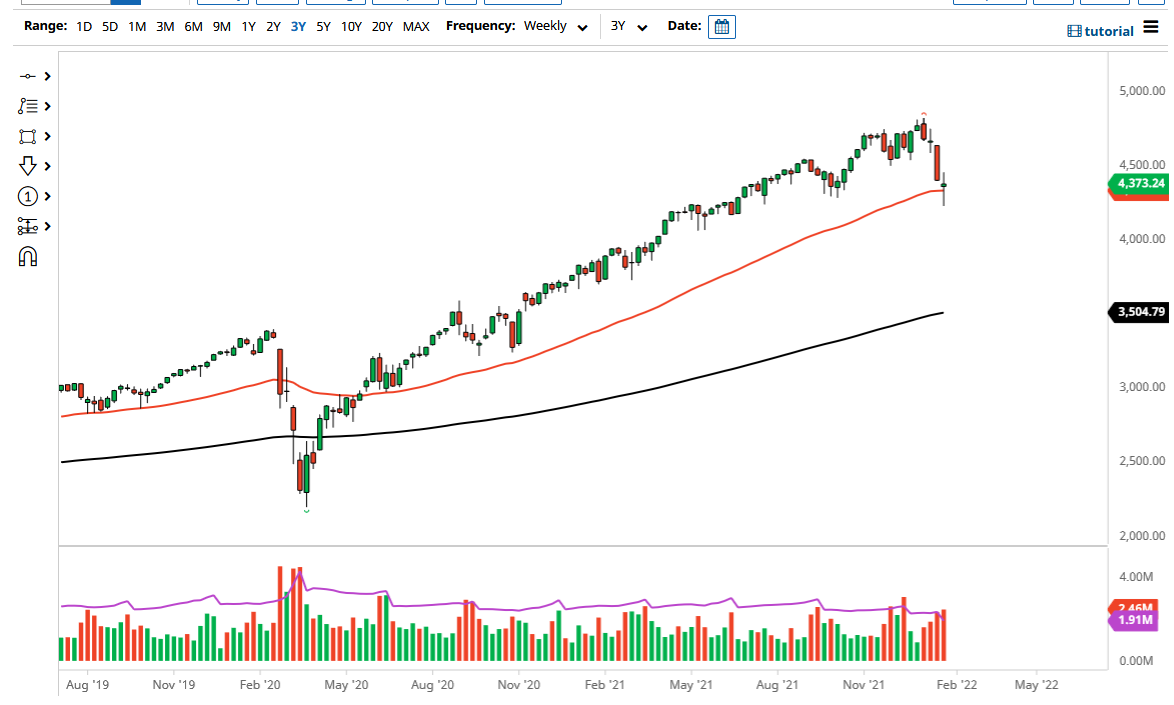Screen dimensions: 1174x705
Task: Expand the trendline tool options chevron
Action: 45,75
